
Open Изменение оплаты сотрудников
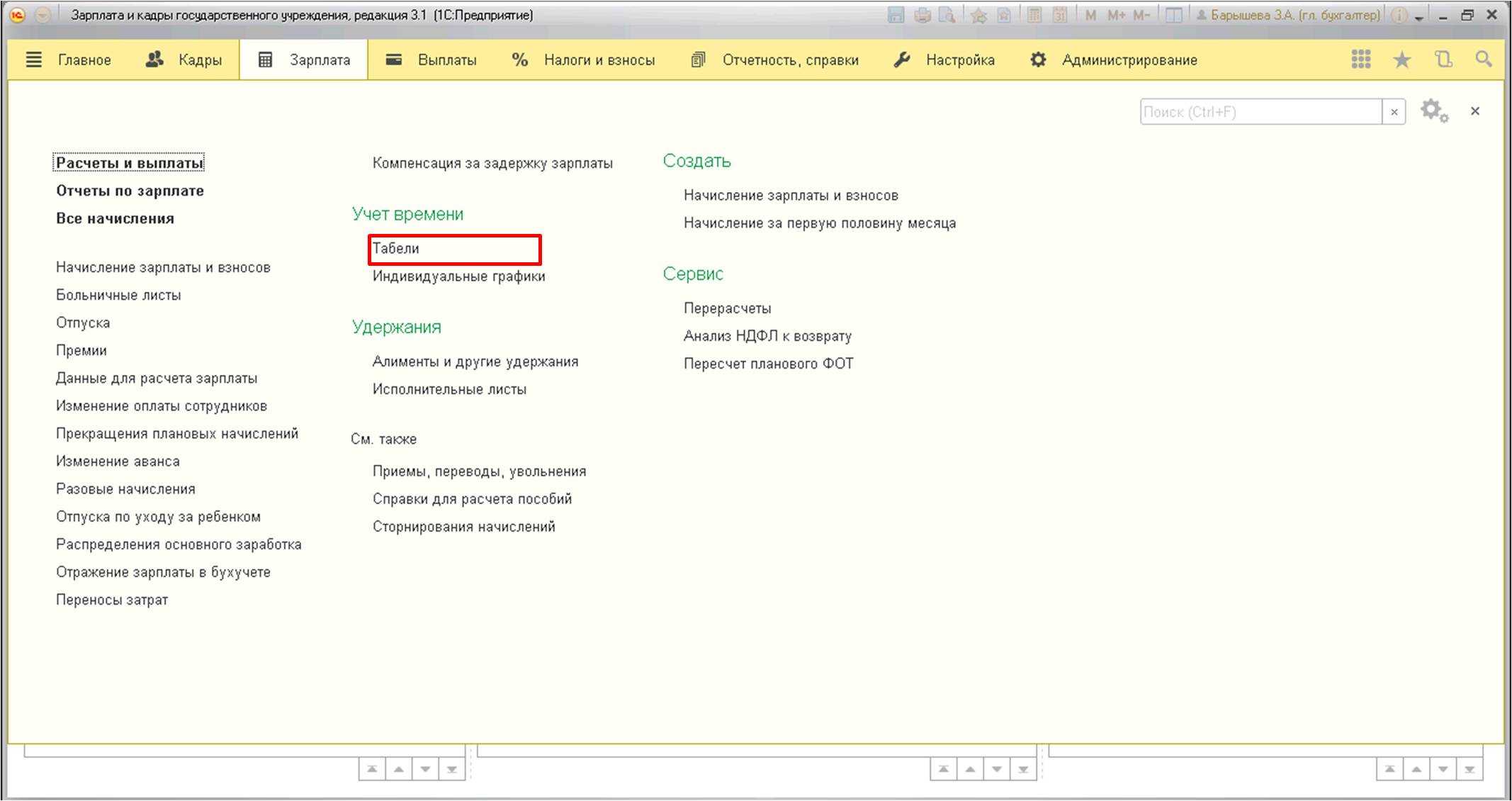click(x=162, y=405)
